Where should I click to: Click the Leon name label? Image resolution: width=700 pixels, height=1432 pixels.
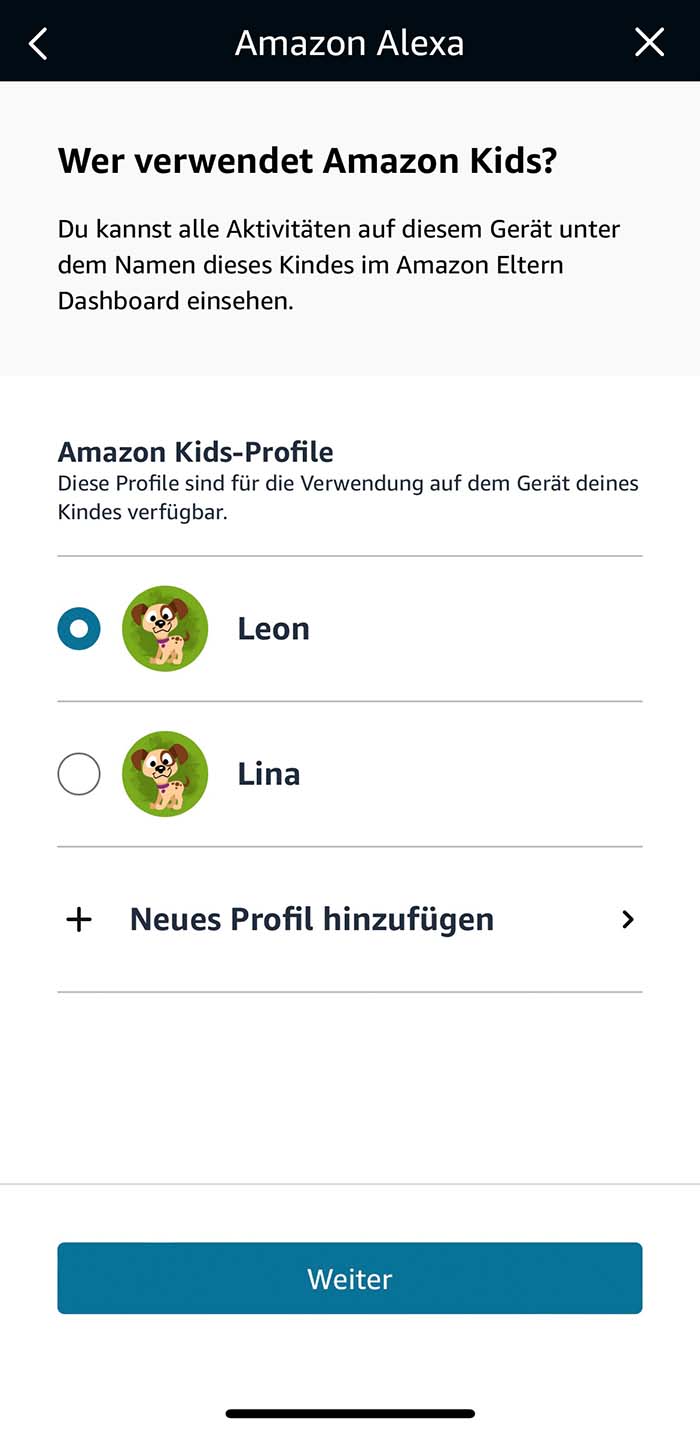pyautogui.click(x=273, y=629)
